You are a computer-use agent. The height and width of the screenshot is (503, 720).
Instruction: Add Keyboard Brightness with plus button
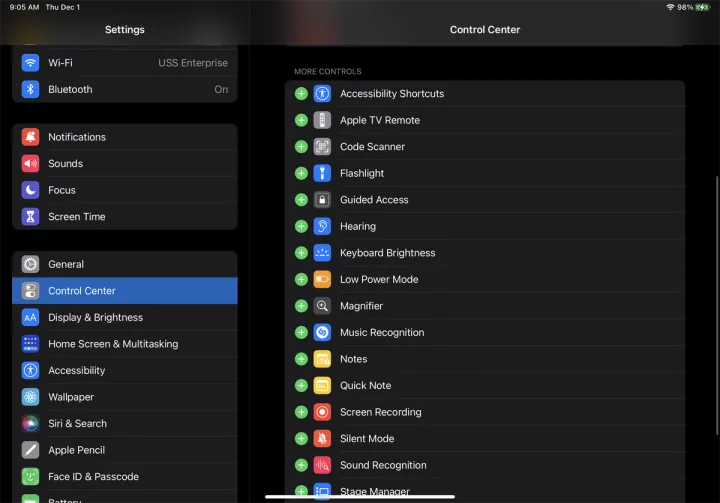coord(301,253)
